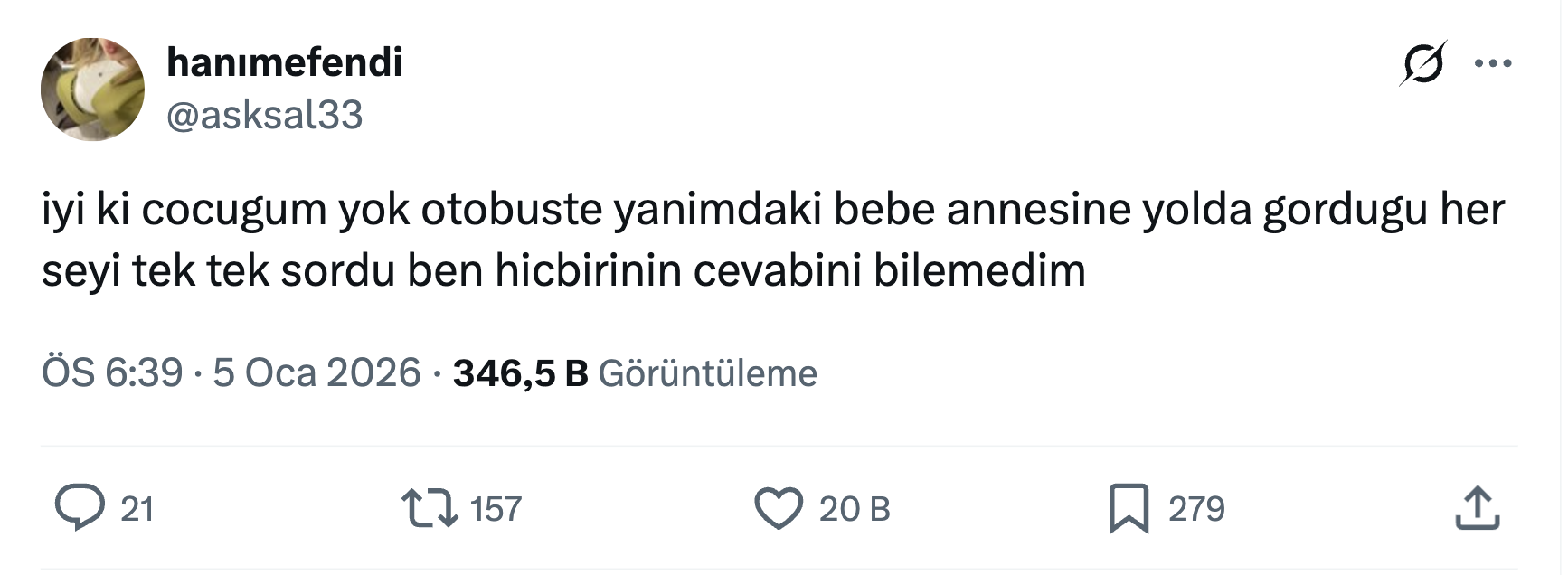The width and height of the screenshot is (1568, 575).
Task: Click the word "bilemedim" in the tweet
Action: click(x=979, y=271)
